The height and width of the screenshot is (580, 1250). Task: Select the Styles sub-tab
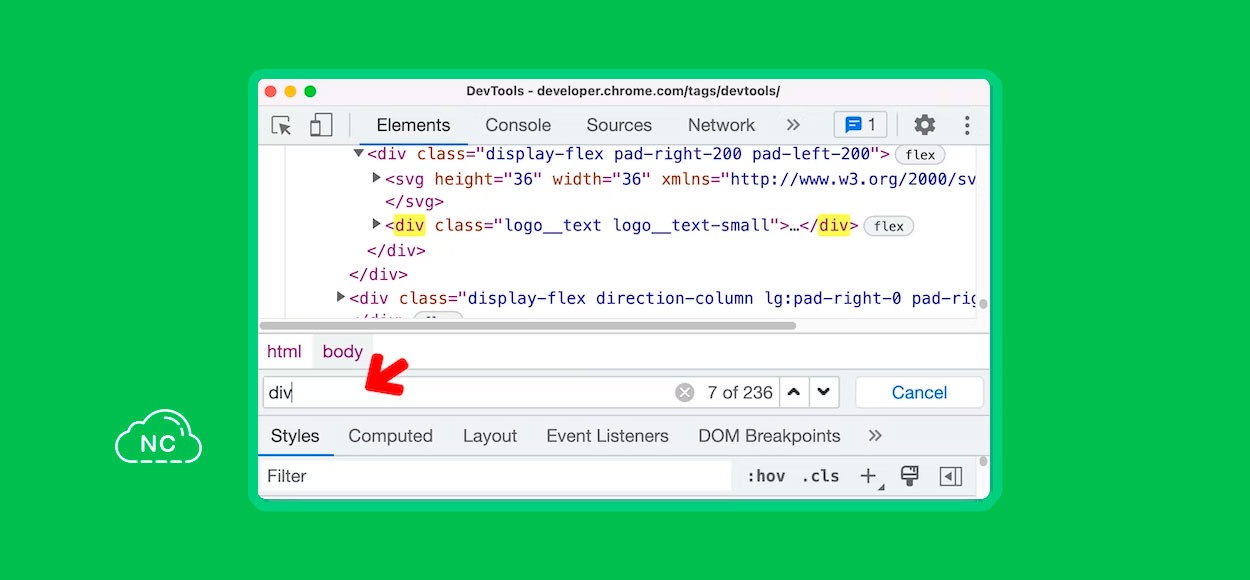point(295,436)
